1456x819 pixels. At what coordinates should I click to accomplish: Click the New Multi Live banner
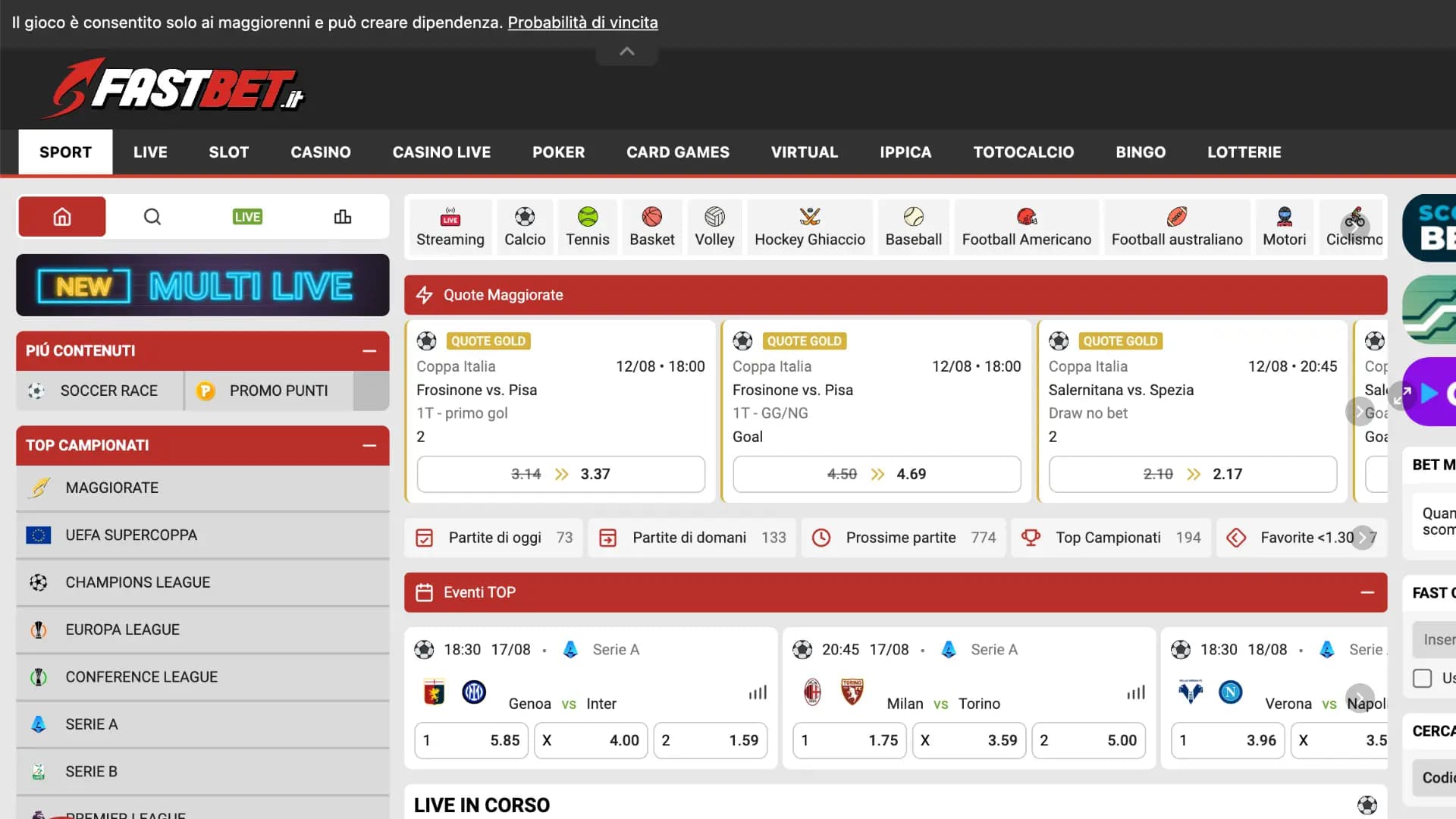coord(202,286)
